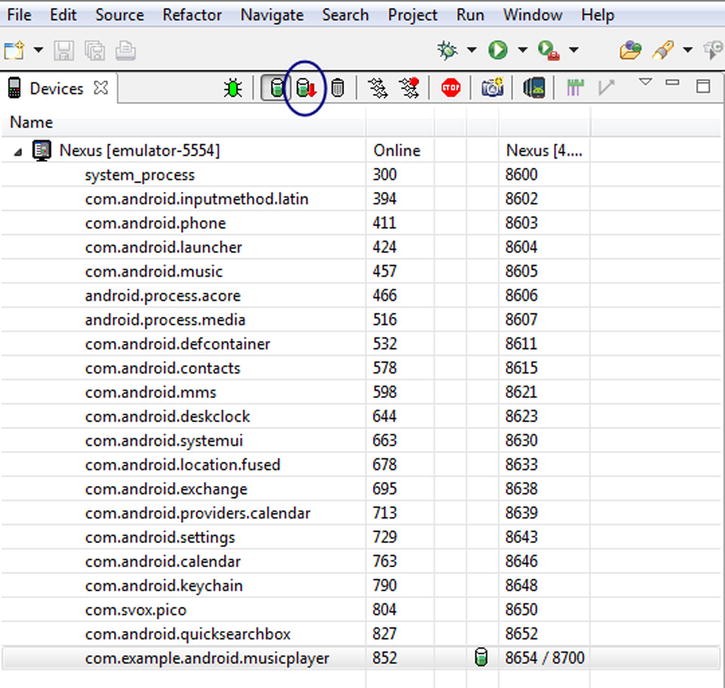Click the Cause GC trash icon
The height and width of the screenshot is (688, 725).
(338, 88)
